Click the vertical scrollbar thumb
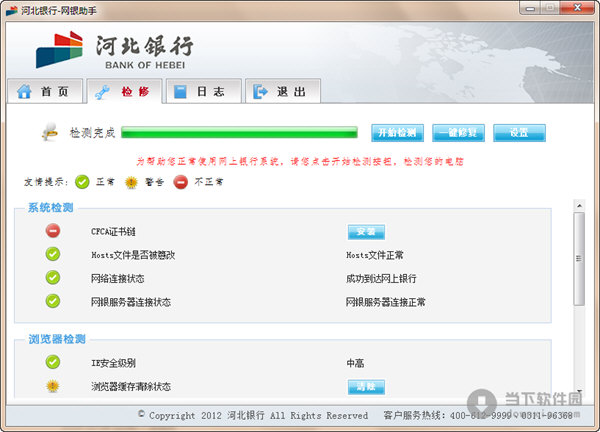 click(x=579, y=259)
